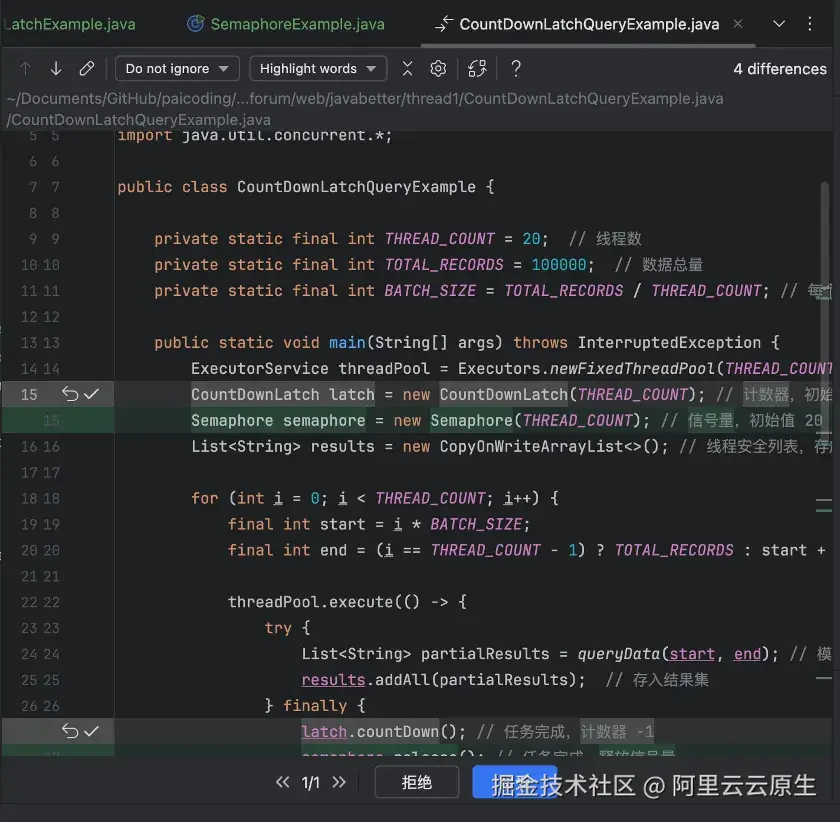The height and width of the screenshot is (822, 840).
Task: Jump to next difference arrow
Action: (56, 69)
